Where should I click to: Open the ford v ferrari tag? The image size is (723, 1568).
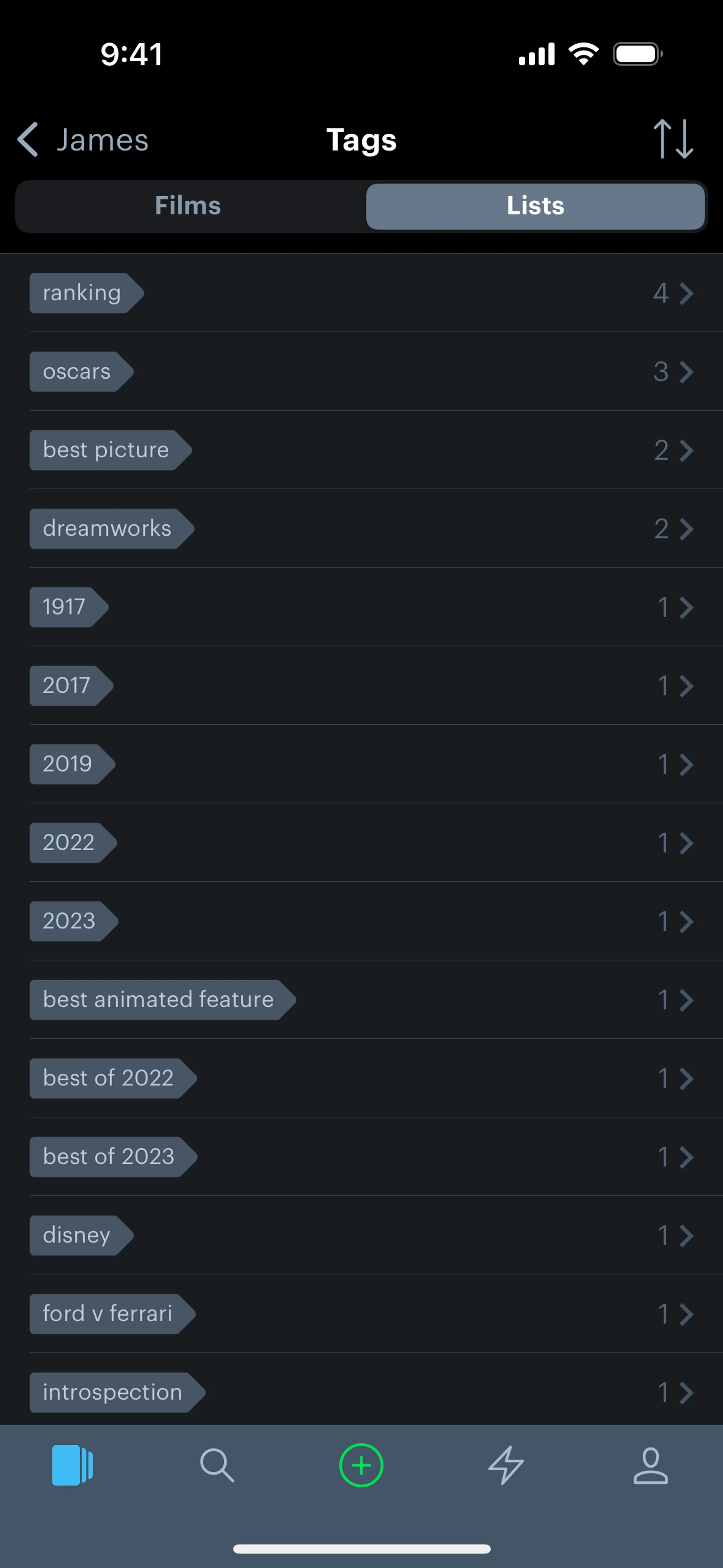(108, 1314)
